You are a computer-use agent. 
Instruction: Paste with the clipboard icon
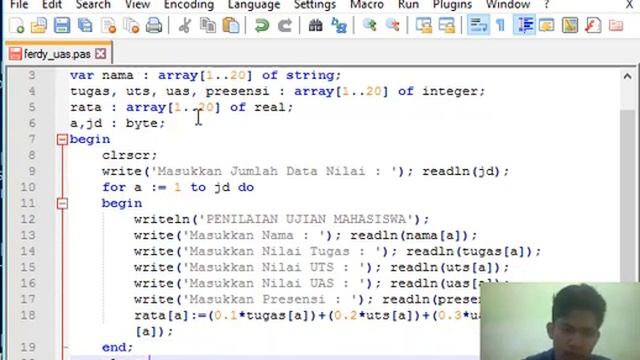coord(231,25)
